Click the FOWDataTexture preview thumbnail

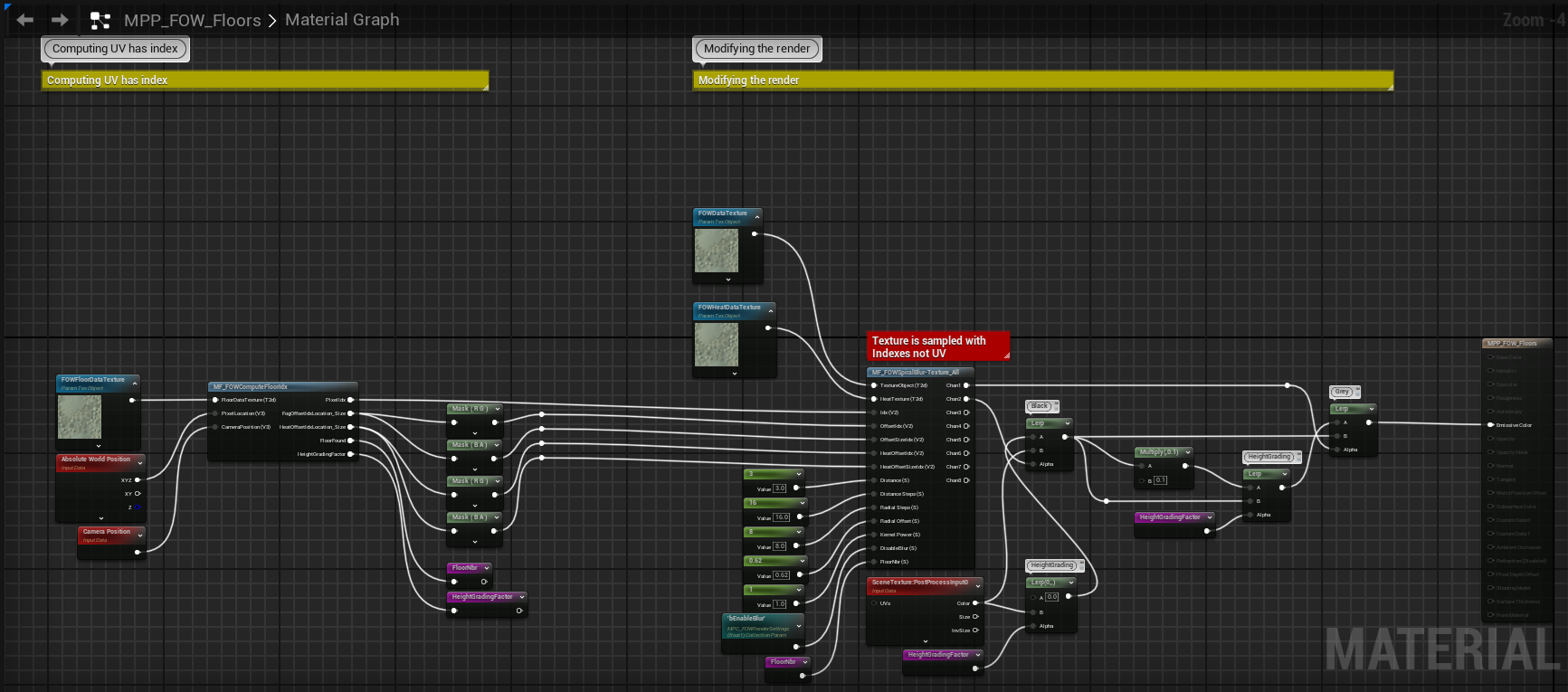click(717, 251)
